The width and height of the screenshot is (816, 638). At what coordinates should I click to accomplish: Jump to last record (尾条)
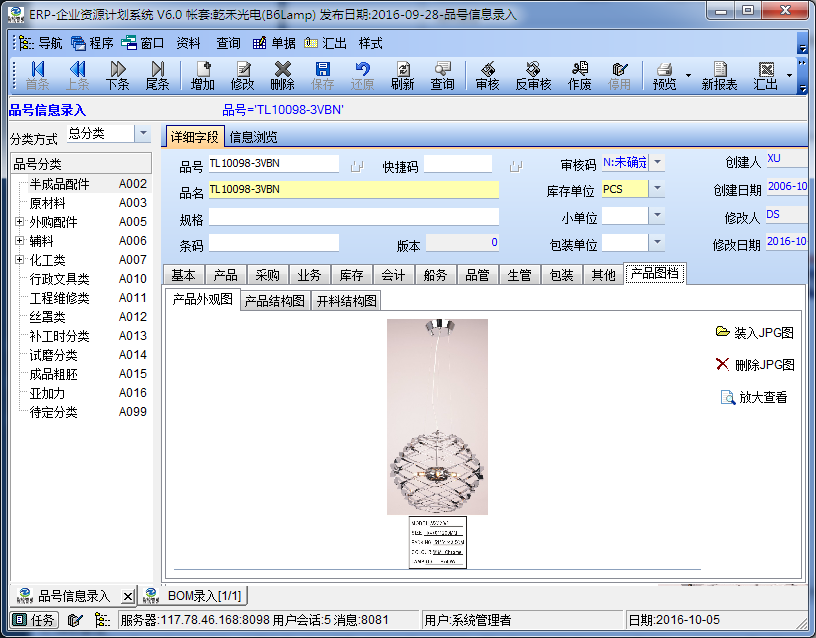[x=157, y=76]
